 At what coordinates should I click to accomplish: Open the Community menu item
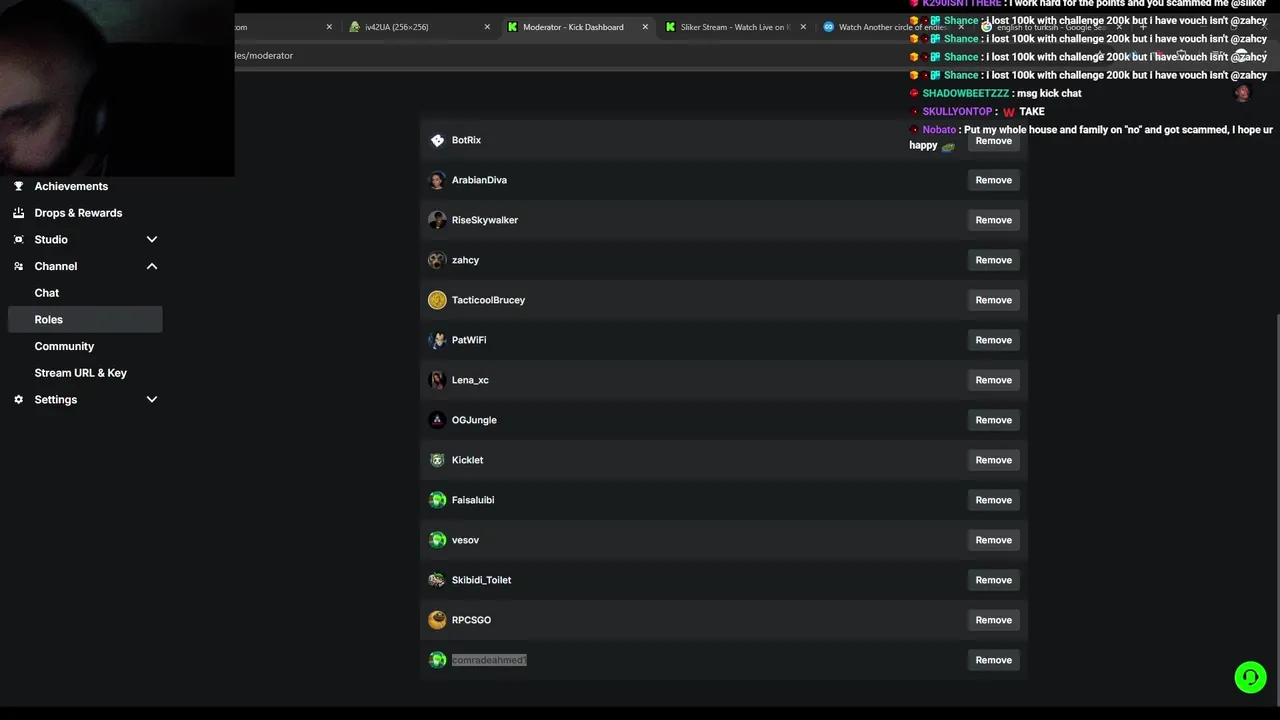tap(64, 346)
